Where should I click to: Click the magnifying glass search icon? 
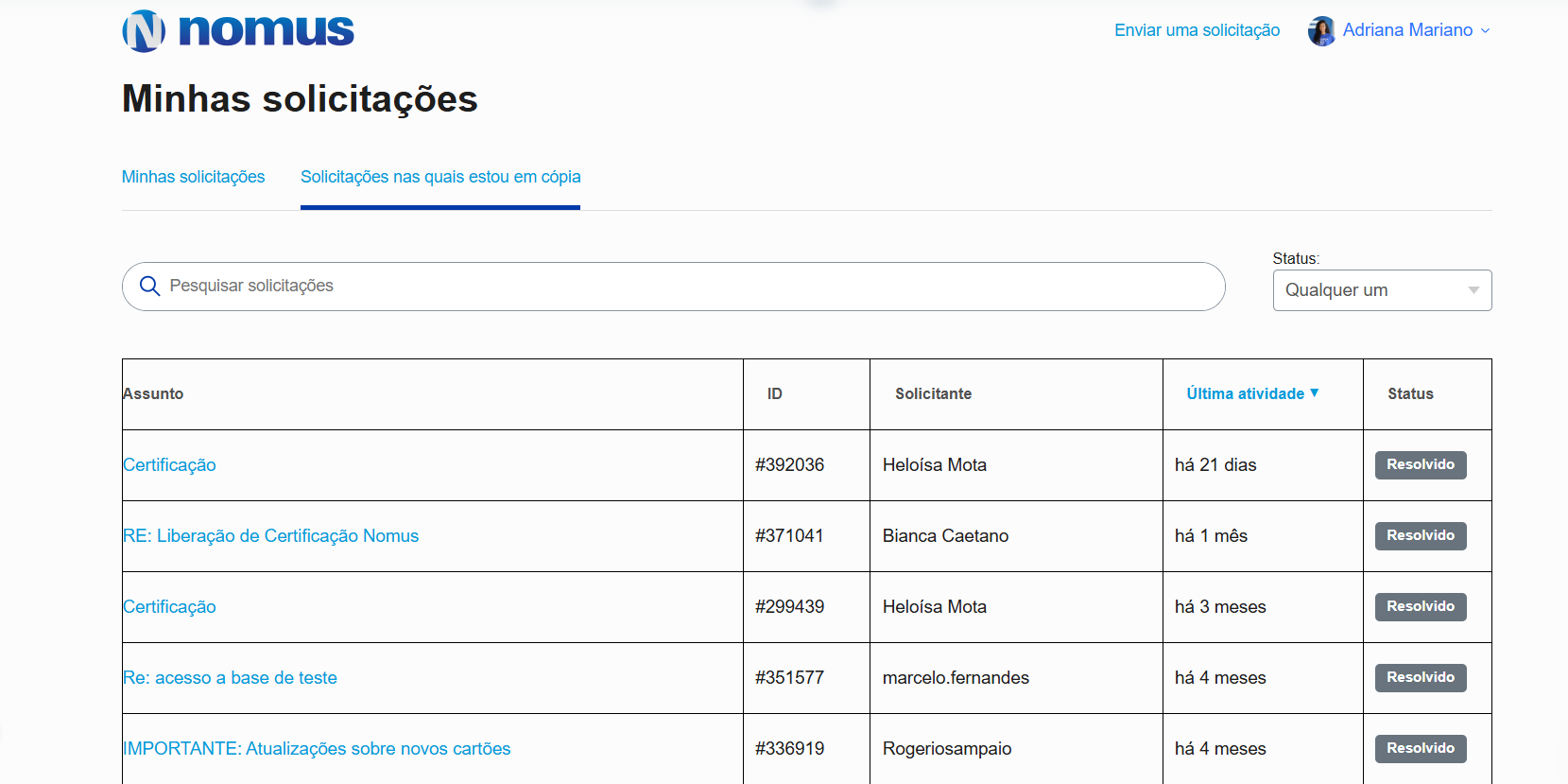point(149,286)
